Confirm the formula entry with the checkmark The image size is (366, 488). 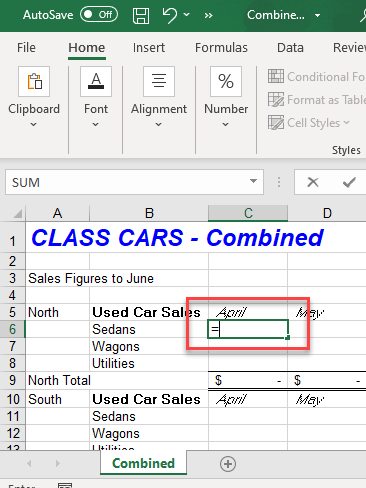click(349, 182)
